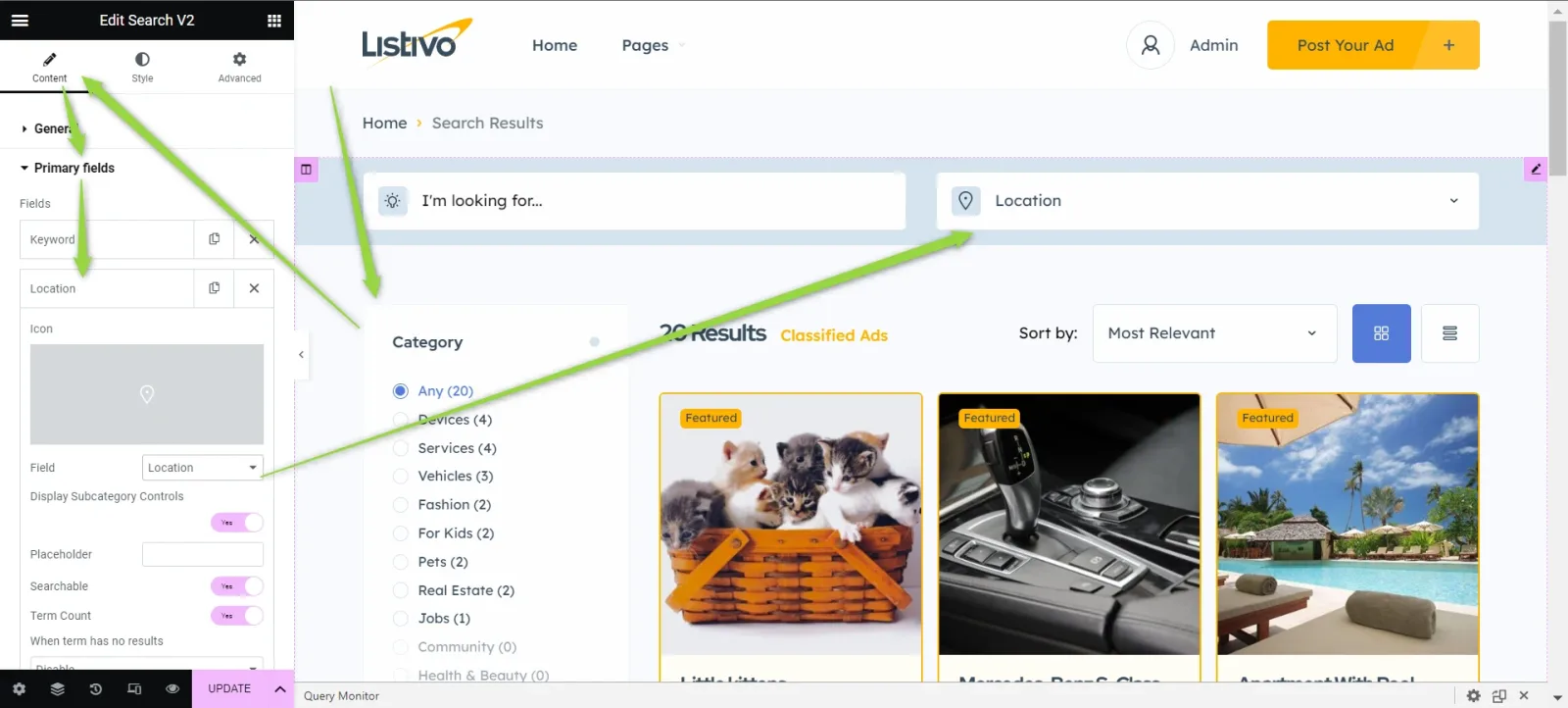Viewport: 1568px width, 708px height.
Task: Select the Real Estate (2) radio
Action: (x=400, y=590)
